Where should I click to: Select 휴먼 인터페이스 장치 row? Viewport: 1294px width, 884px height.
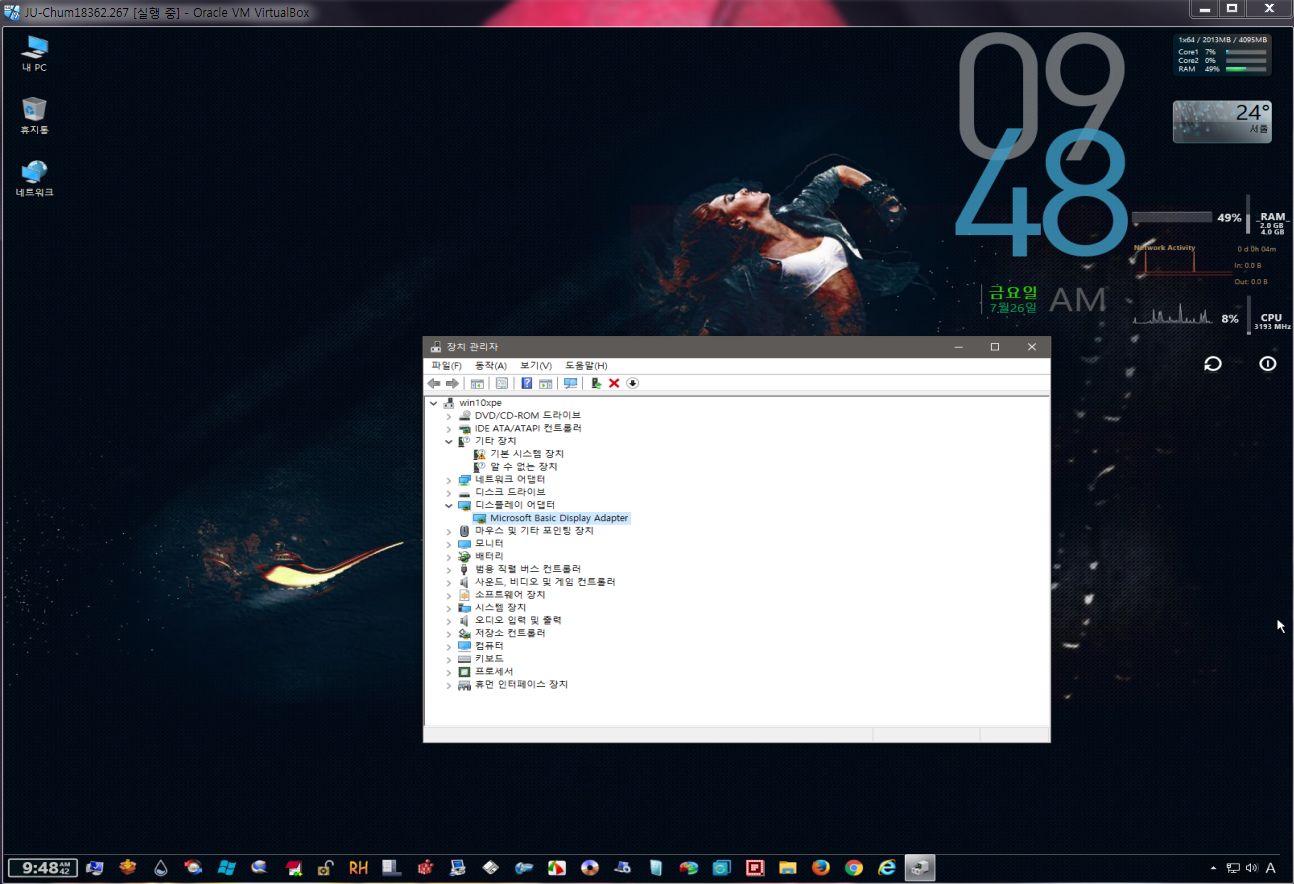click(x=521, y=685)
